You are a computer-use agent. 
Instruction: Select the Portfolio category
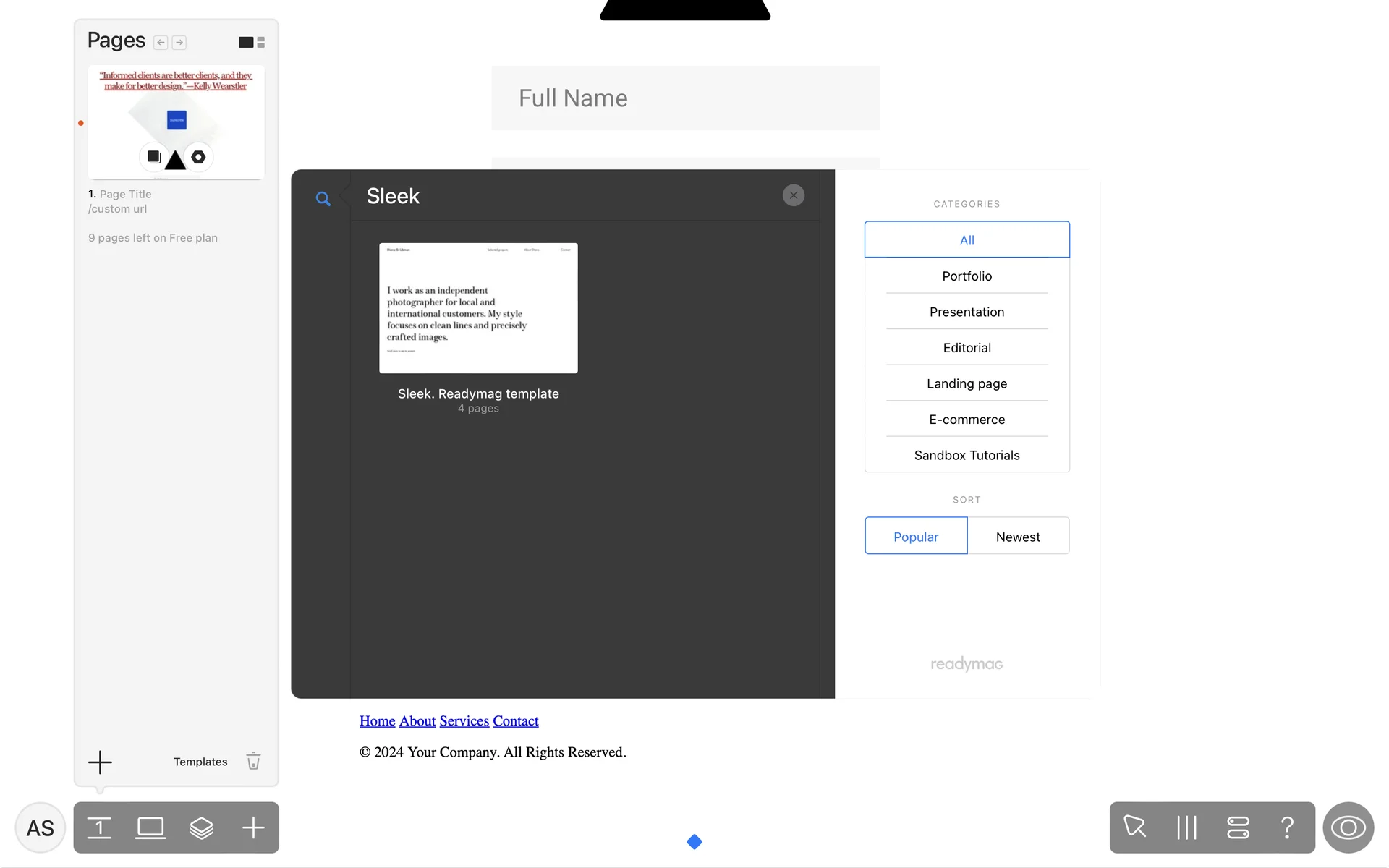[x=967, y=276]
